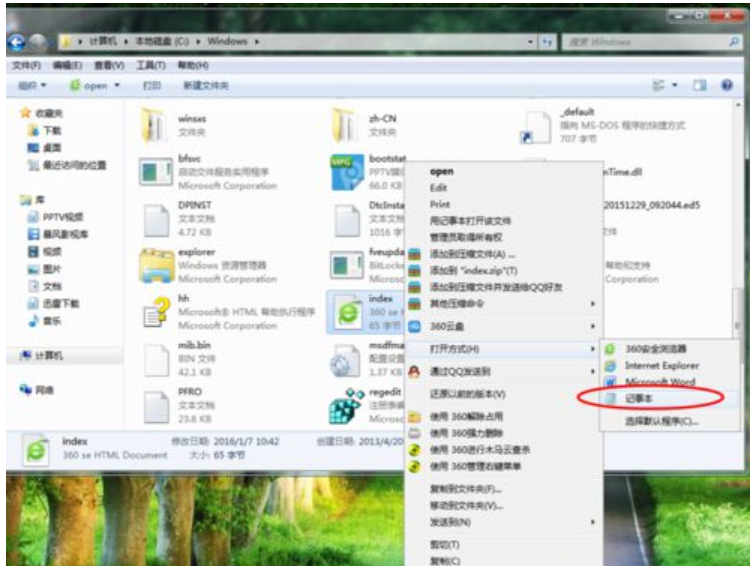
Task: Select the winsxs folder icon
Action: 157,125
